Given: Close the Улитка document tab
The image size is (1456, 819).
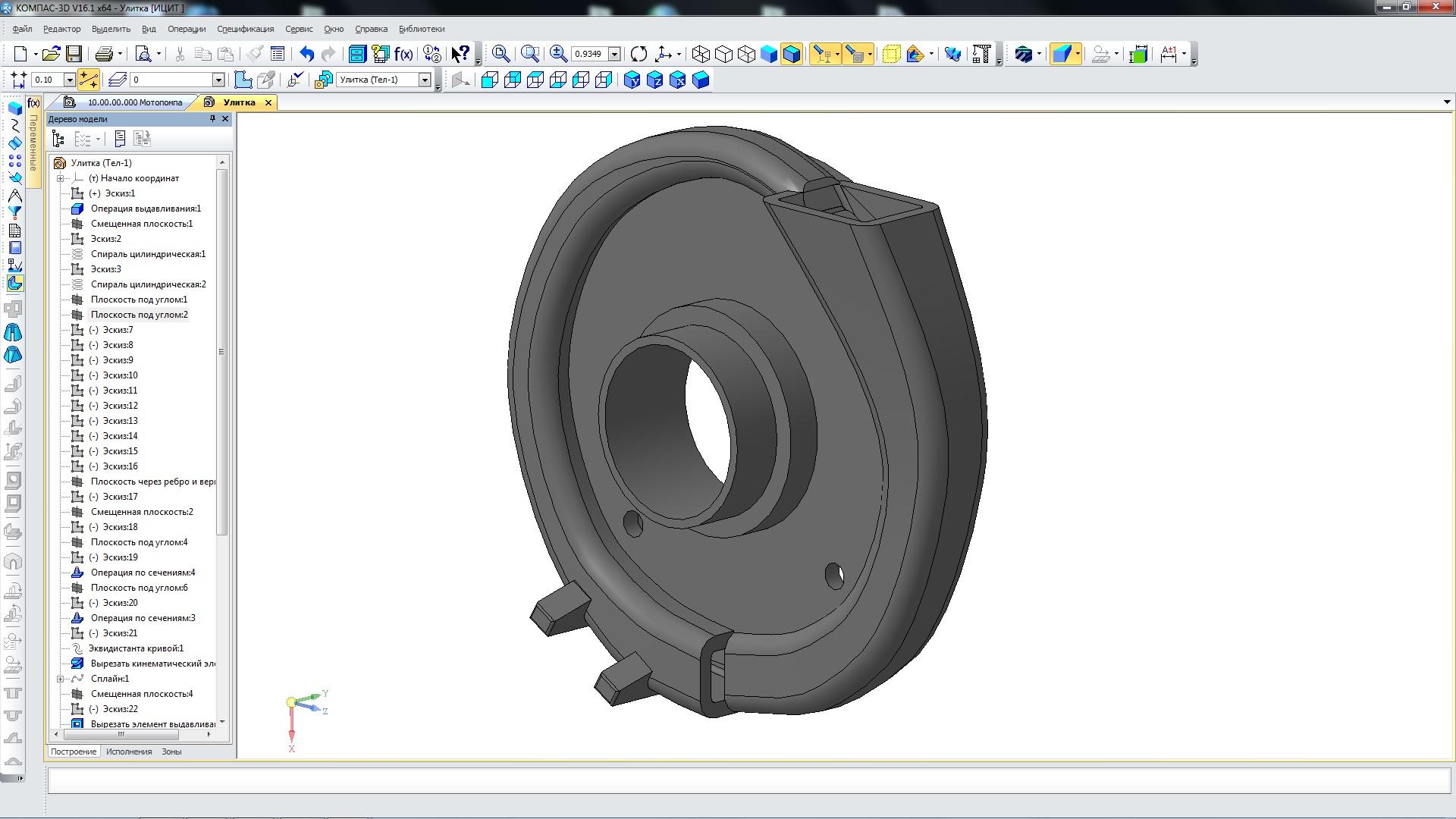Looking at the screenshot, I should 268,102.
